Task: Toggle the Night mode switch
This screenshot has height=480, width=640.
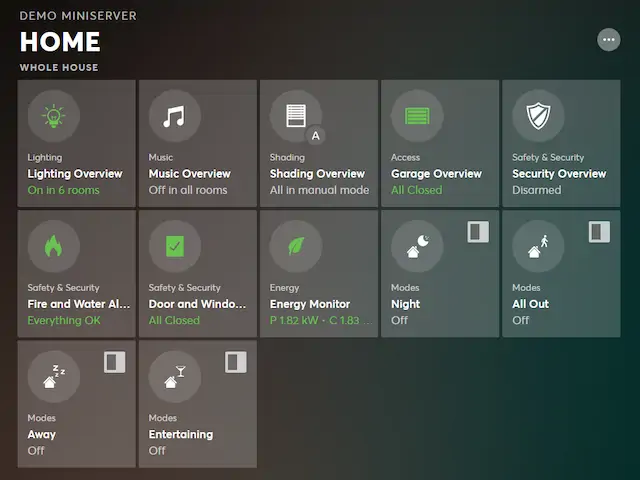Action: (x=478, y=232)
